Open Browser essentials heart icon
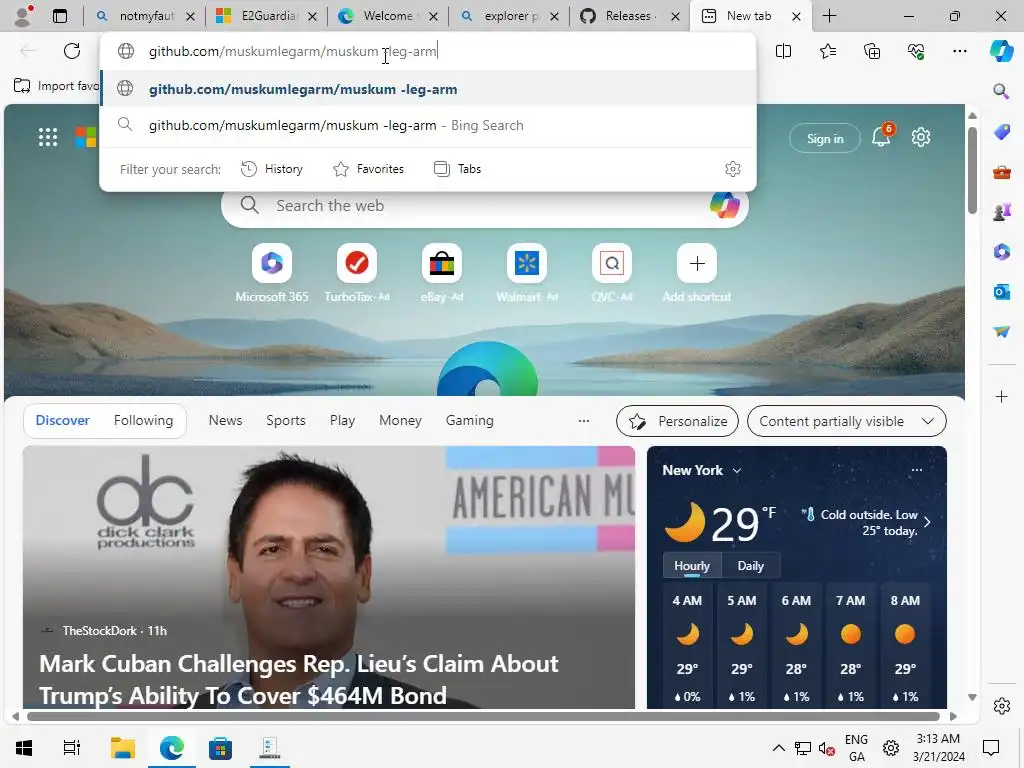This screenshot has height=768, width=1024. [916, 51]
